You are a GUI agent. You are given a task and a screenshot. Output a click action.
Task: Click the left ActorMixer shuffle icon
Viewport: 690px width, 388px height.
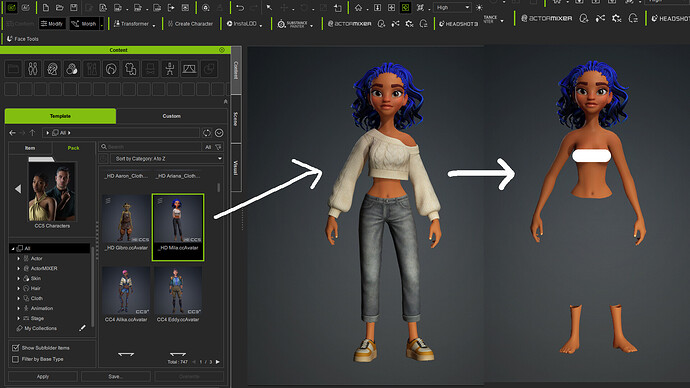click(x=396, y=24)
